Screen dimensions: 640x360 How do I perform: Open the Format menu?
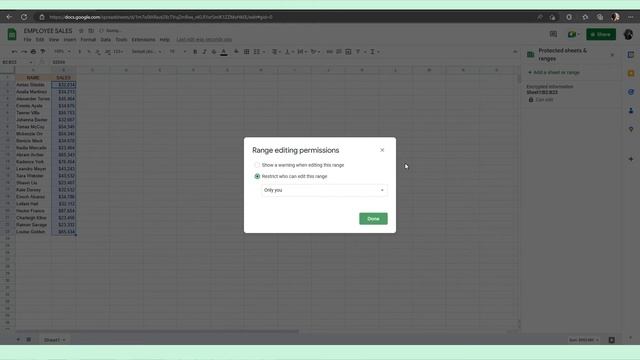[x=88, y=40]
